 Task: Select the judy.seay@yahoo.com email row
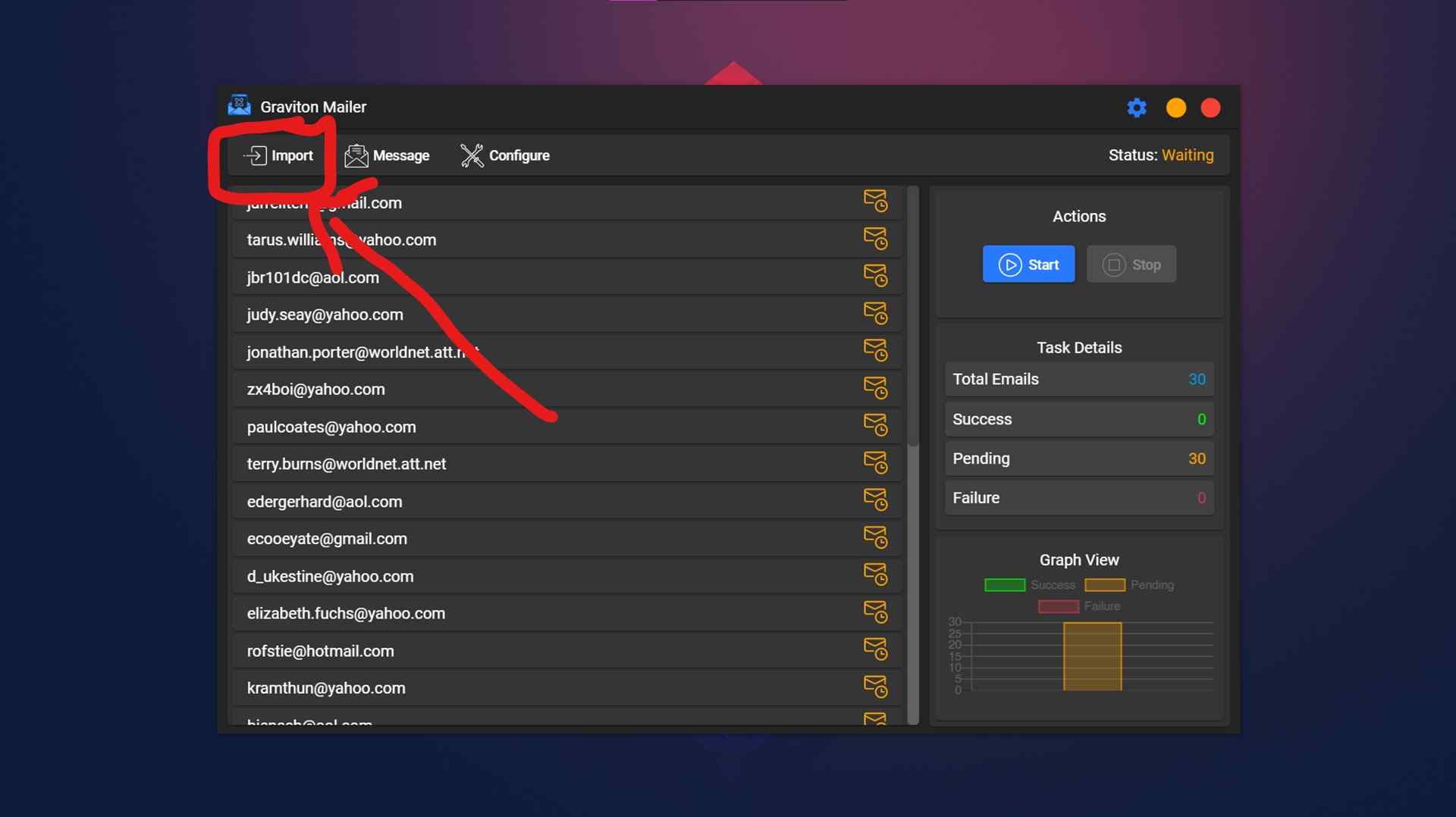pos(567,315)
